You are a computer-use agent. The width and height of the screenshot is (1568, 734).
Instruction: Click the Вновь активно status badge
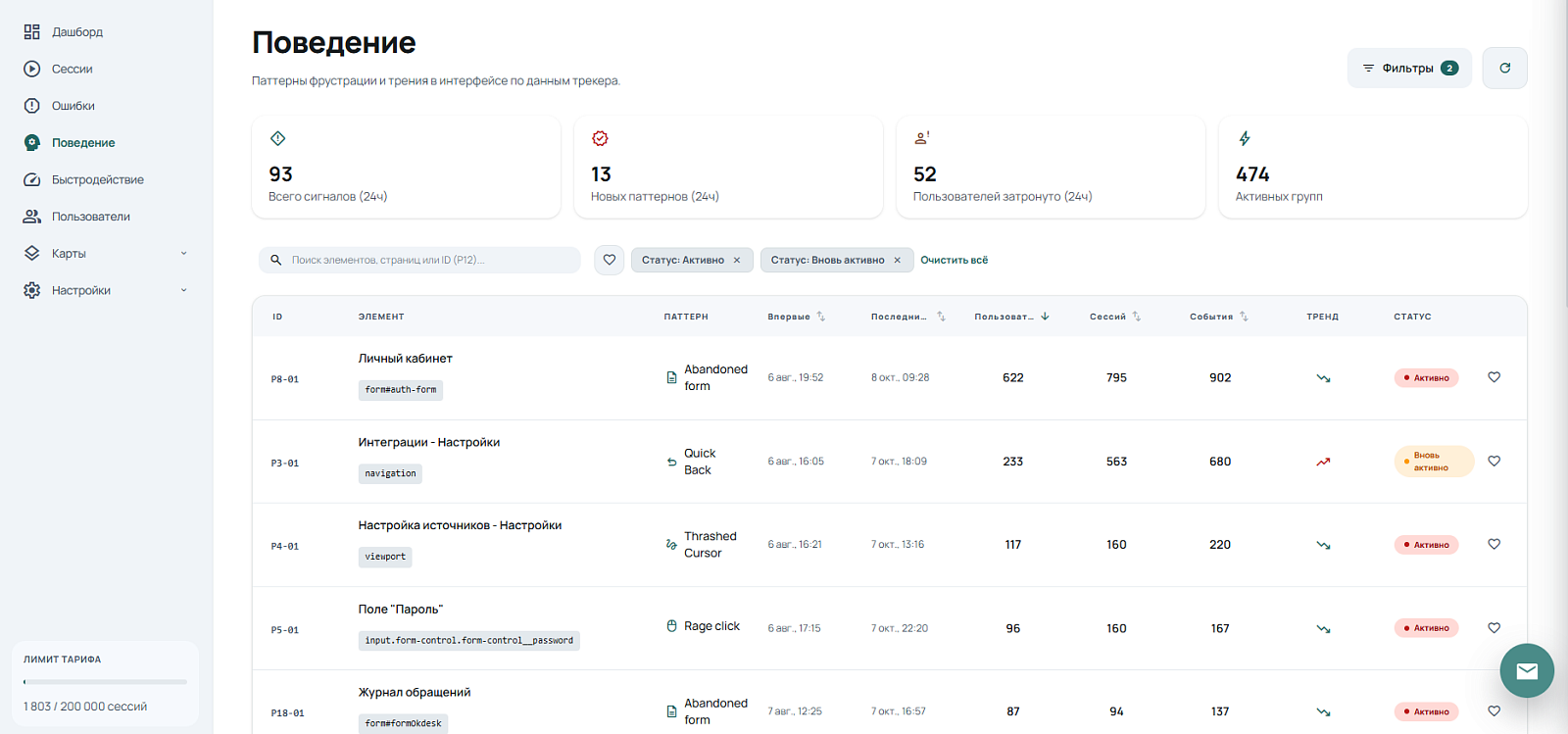click(1434, 462)
